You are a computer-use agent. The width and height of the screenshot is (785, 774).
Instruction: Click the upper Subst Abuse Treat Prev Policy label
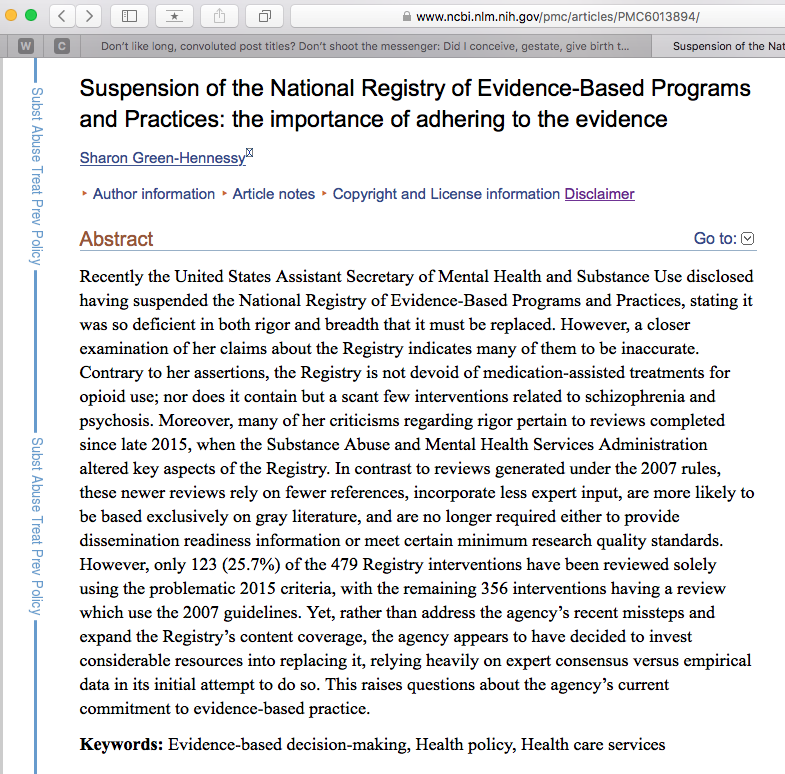(x=37, y=176)
